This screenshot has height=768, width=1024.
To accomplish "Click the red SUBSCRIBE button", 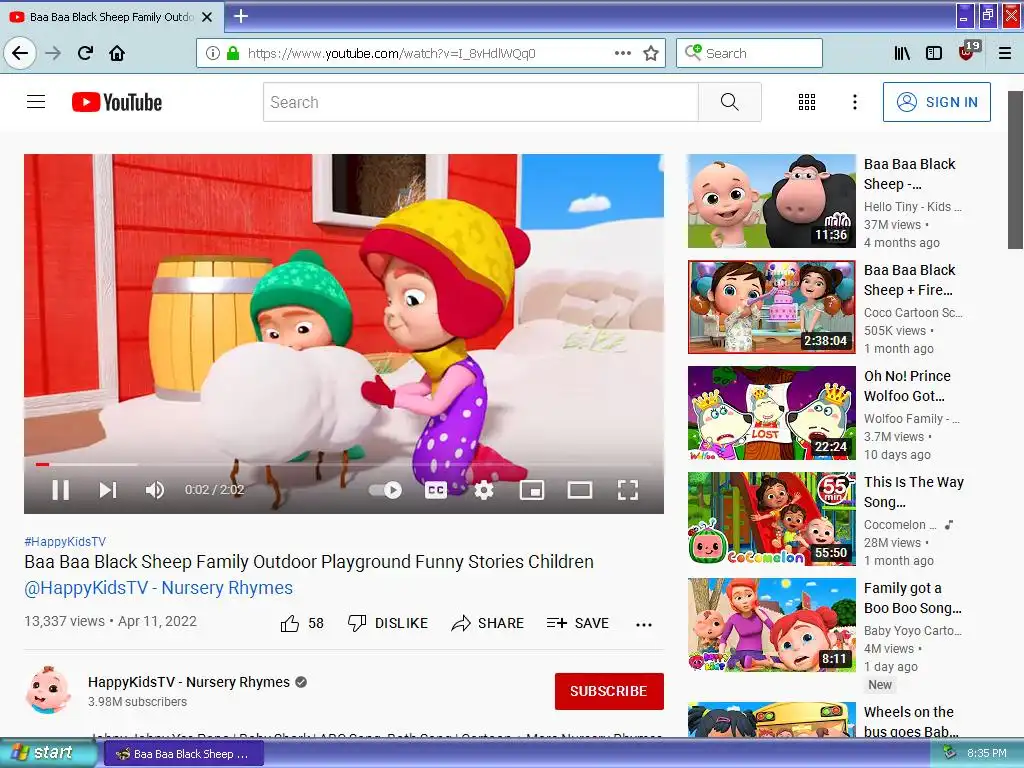I will [x=609, y=691].
